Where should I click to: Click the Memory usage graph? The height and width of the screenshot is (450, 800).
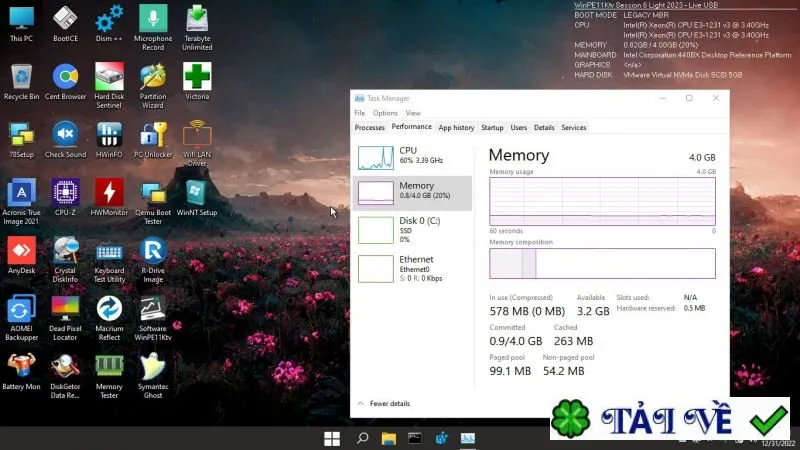click(x=602, y=202)
